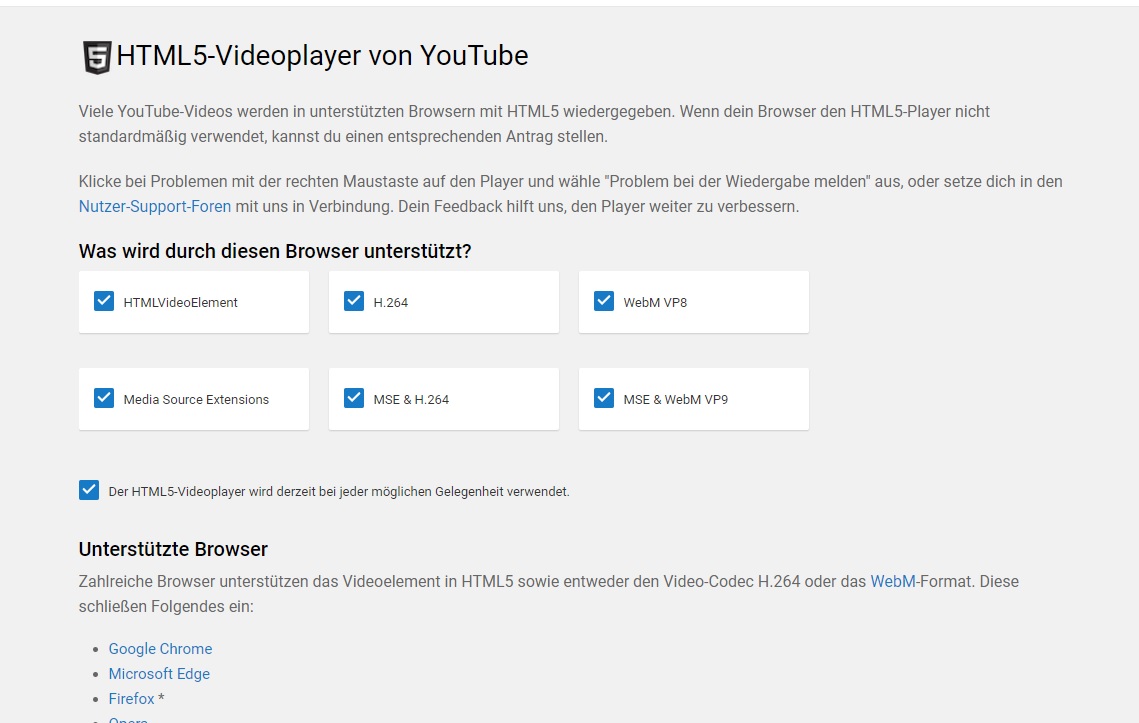Open the WebM format link
Image resolution: width=1139 pixels, height=723 pixels.
tap(893, 581)
